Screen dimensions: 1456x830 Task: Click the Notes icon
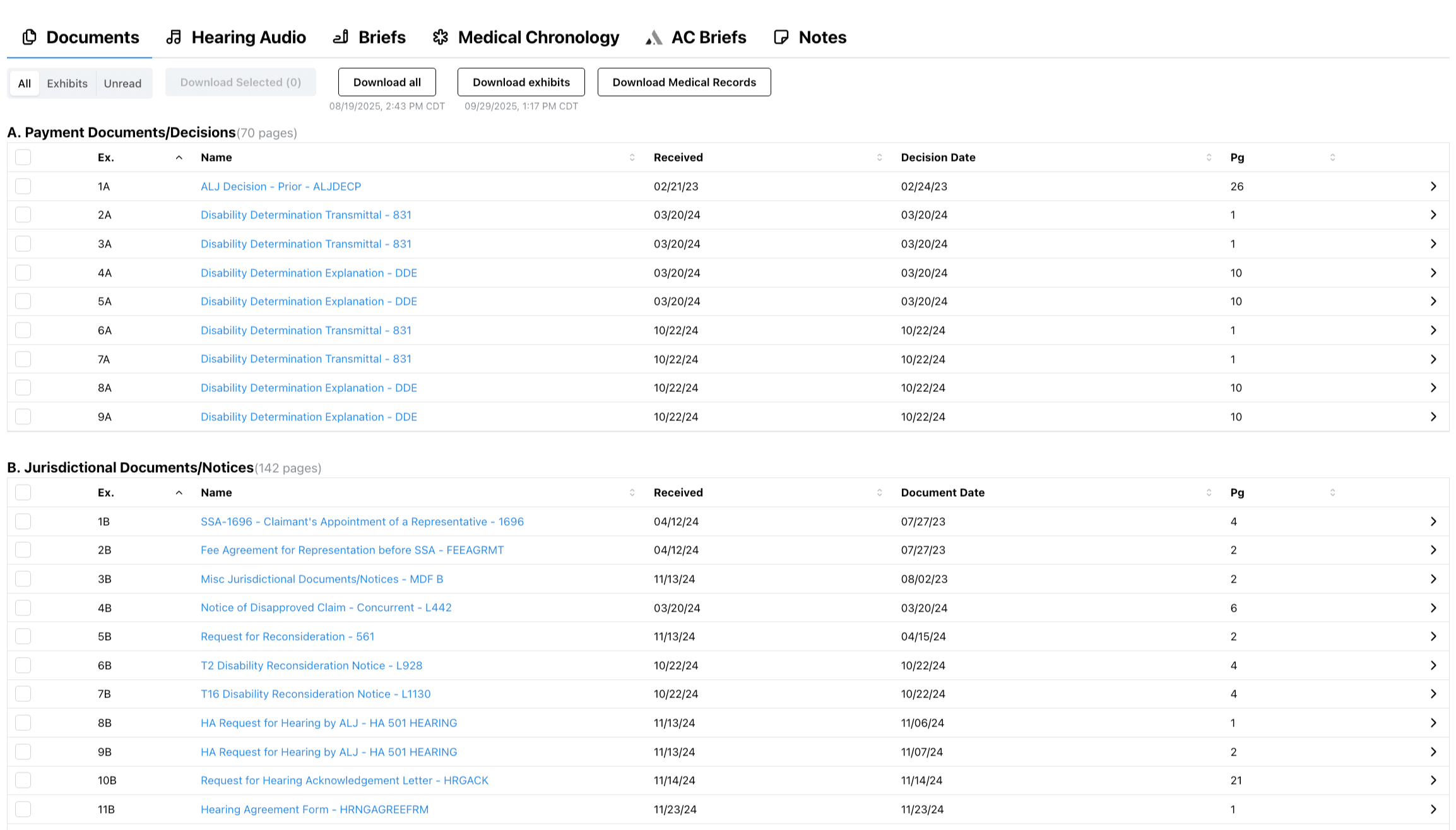(781, 37)
